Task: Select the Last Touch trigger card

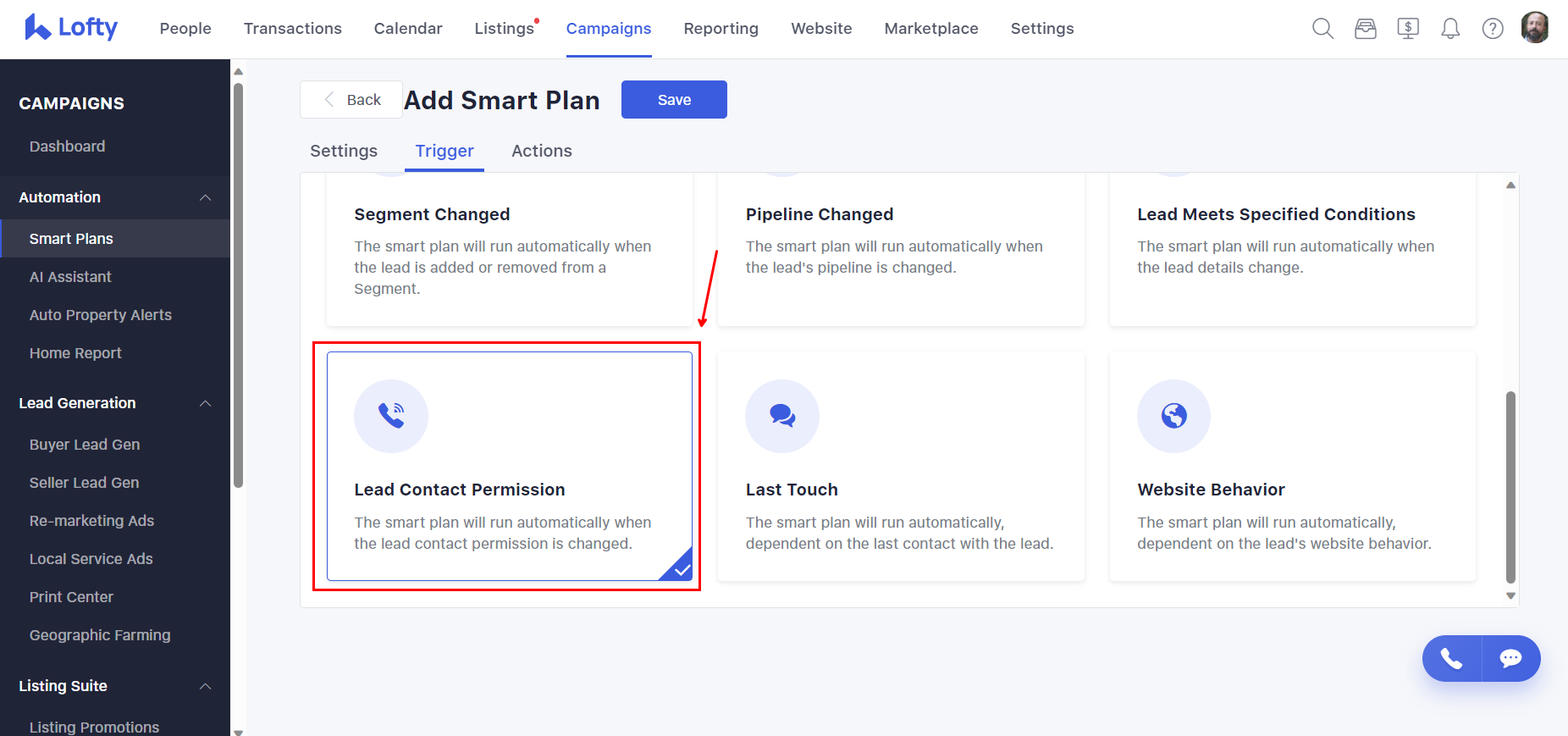Action: [900, 467]
